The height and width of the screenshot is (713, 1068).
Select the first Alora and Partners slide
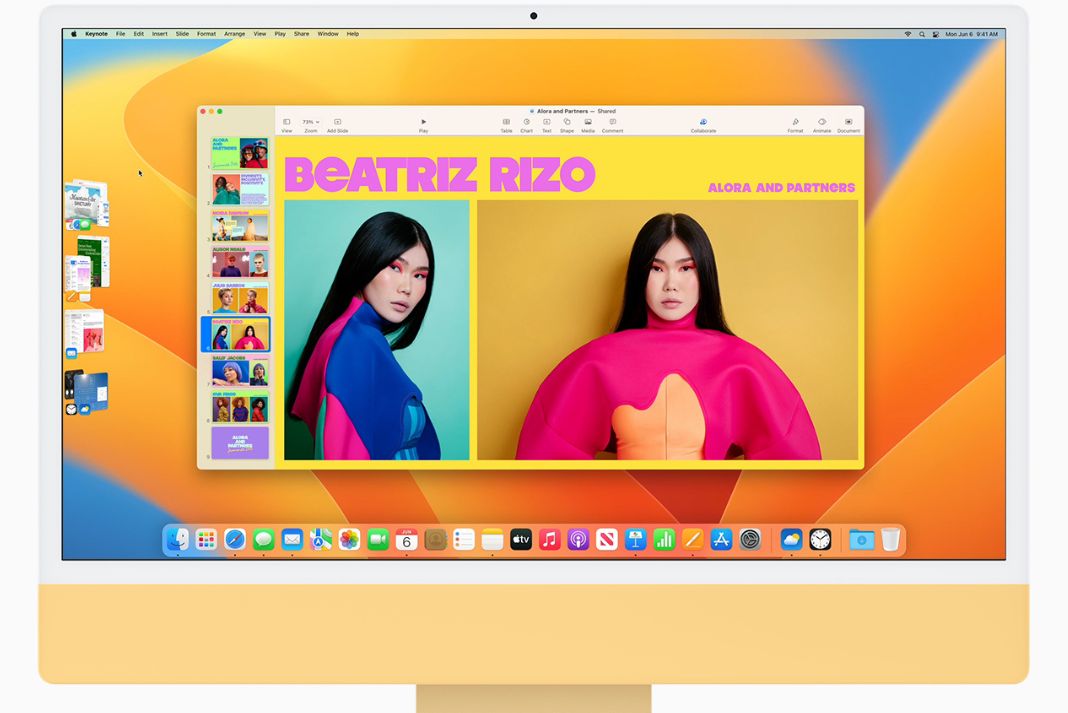click(x=240, y=153)
